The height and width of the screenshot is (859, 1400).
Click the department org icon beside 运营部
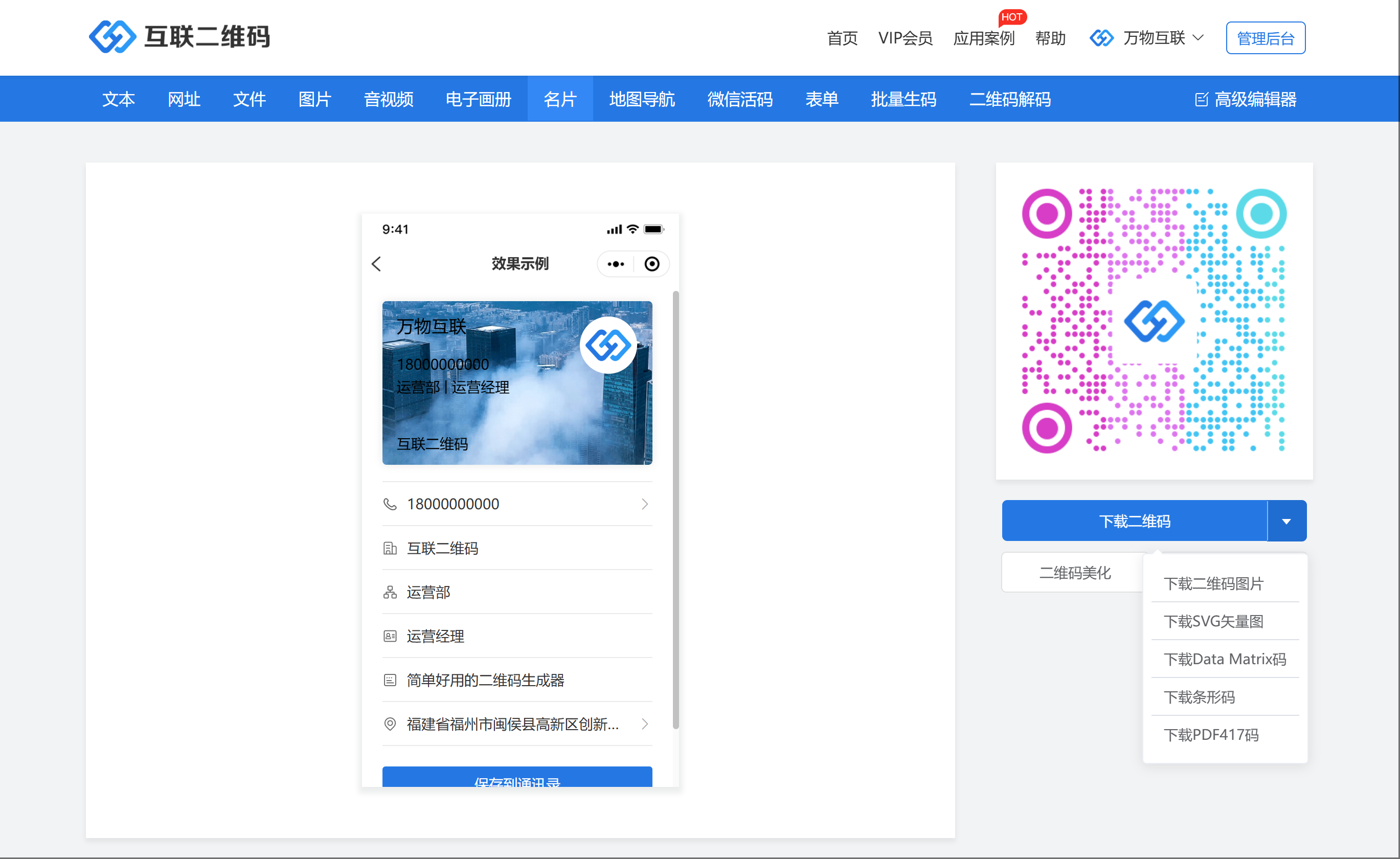[x=390, y=592]
